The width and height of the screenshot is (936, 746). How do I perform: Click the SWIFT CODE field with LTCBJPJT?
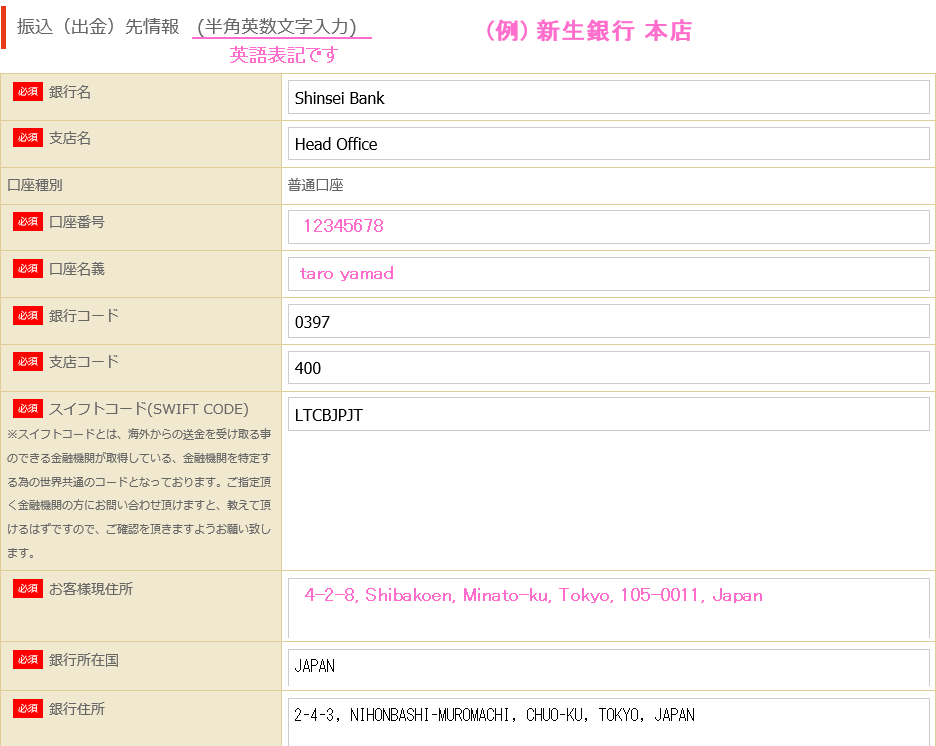point(608,414)
